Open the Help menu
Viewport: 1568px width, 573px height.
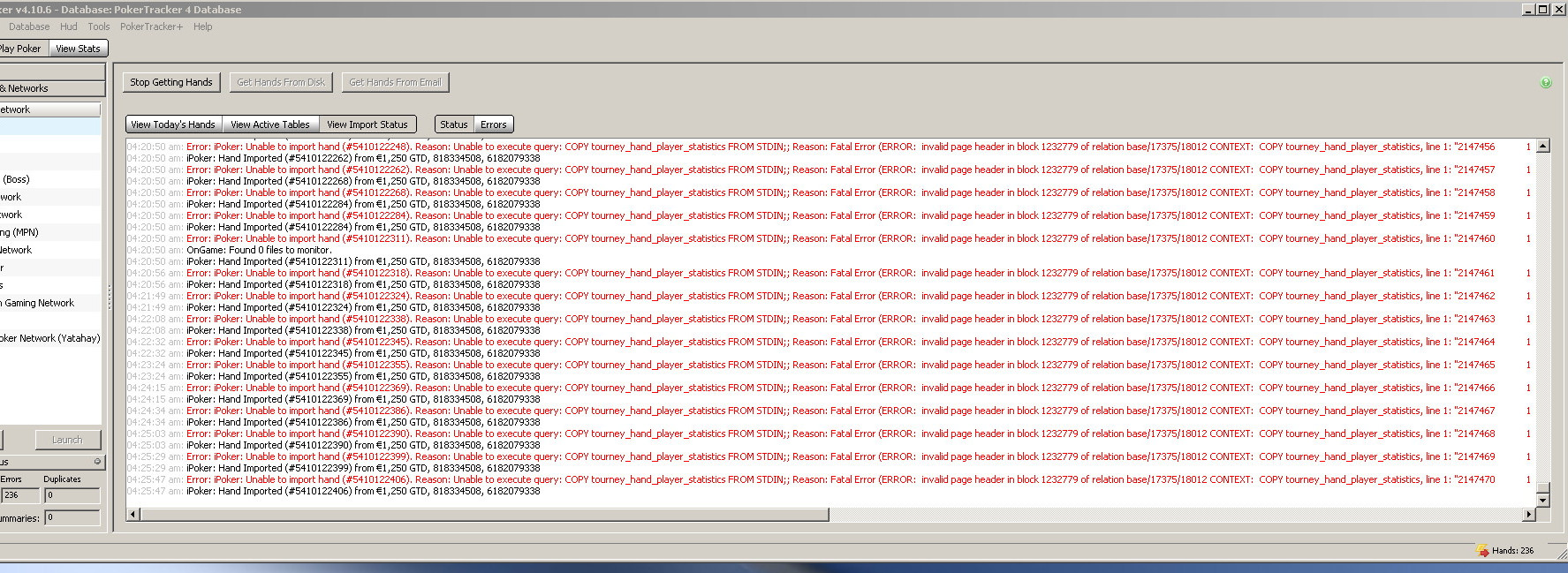point(203,26)
